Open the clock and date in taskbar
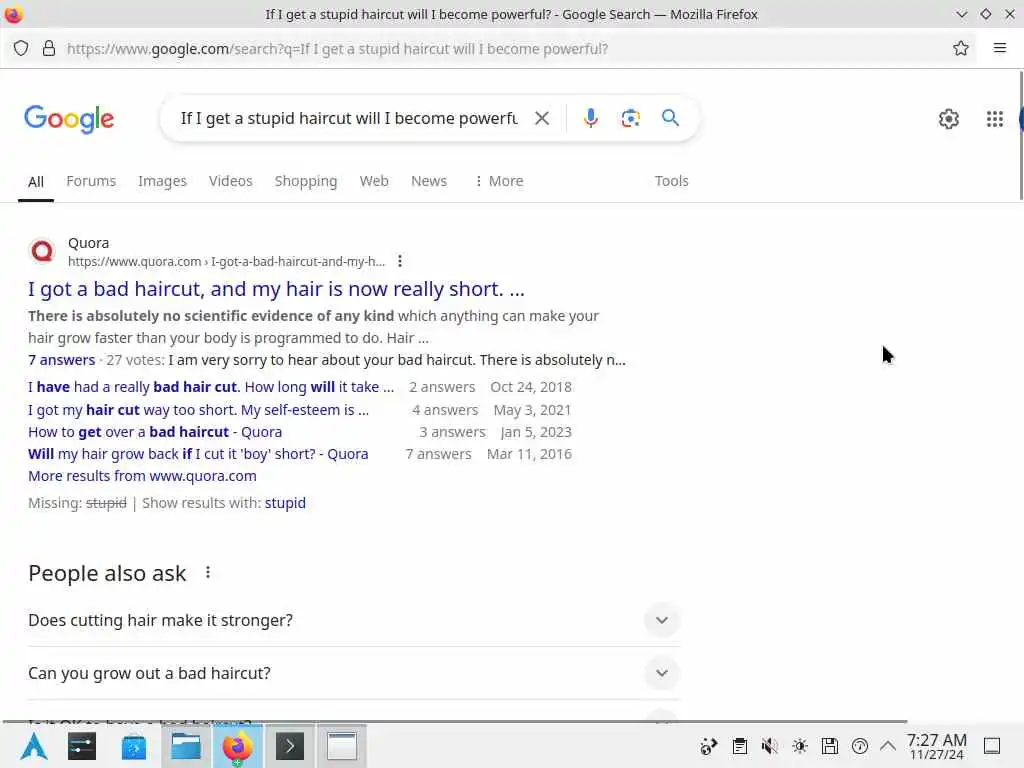This screenshot has width=1024, height=768. coord(937,746)
